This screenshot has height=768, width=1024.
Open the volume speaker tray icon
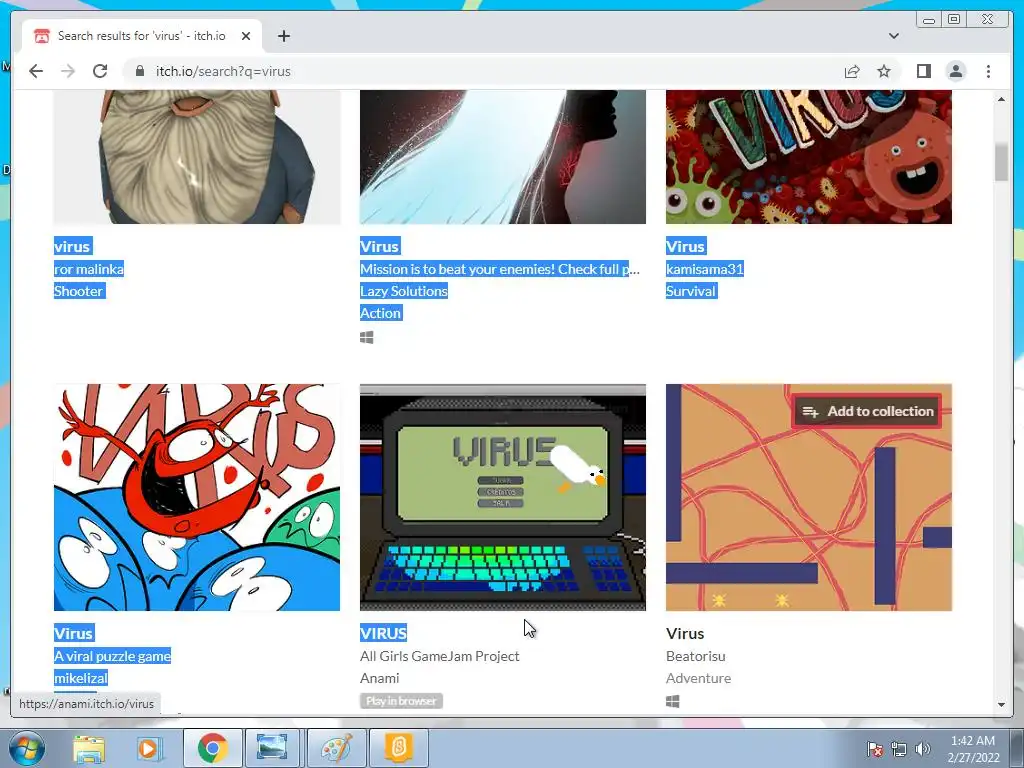point(922,749)
